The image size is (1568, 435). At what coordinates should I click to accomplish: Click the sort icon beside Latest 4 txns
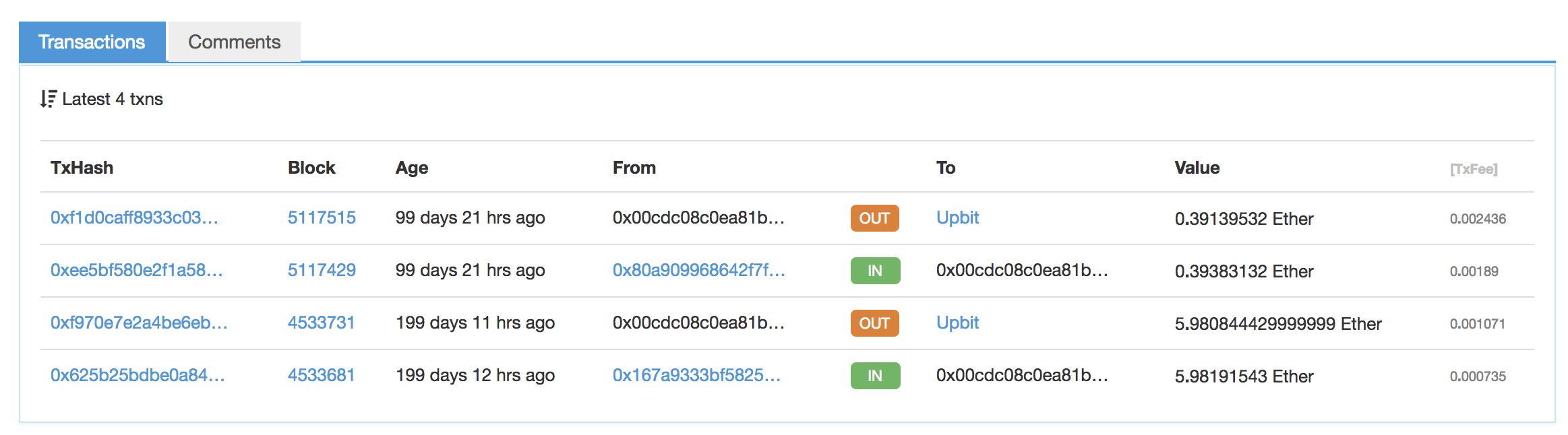pos(48,99)
